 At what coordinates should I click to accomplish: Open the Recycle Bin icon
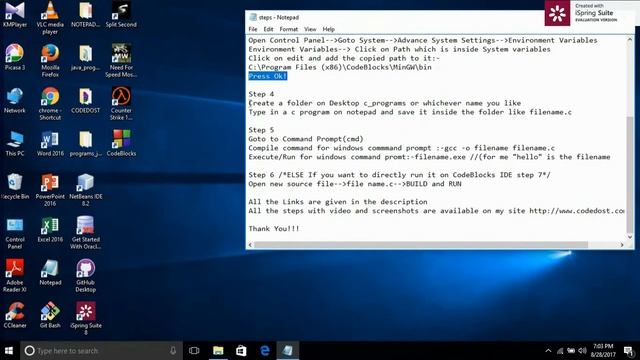(15, 186)
